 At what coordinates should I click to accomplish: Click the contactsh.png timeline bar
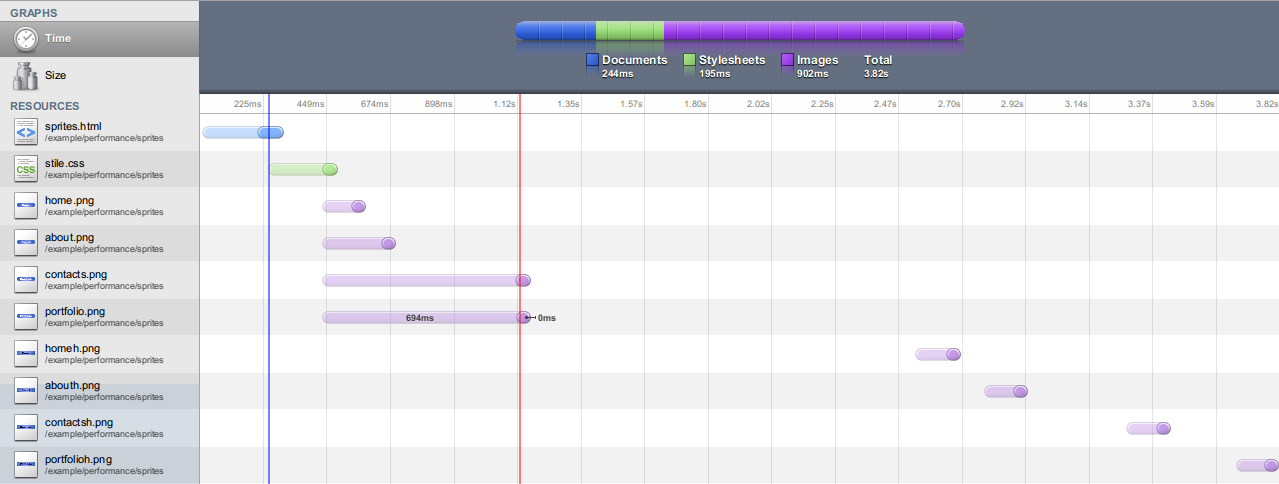(x=1148, y=428)
